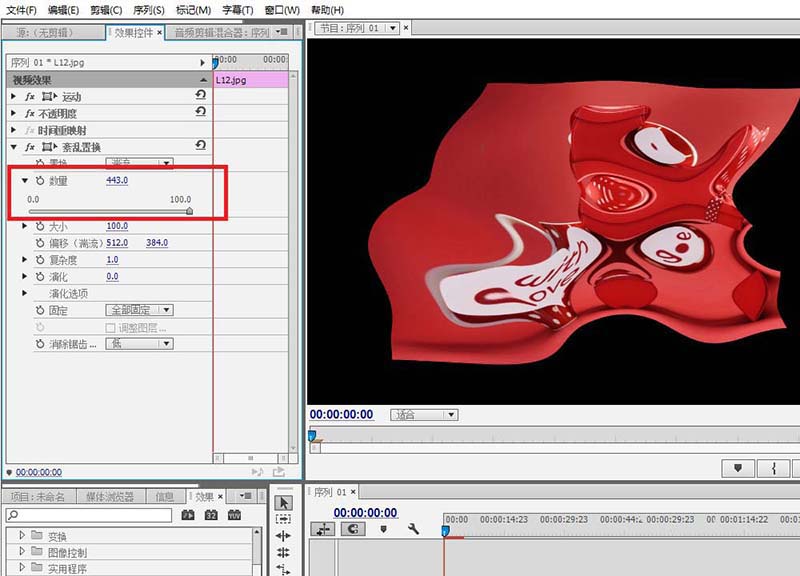Switch to the 源:(无剪辑) tab
Screen dimensions: 800x576
click(46, 33)
